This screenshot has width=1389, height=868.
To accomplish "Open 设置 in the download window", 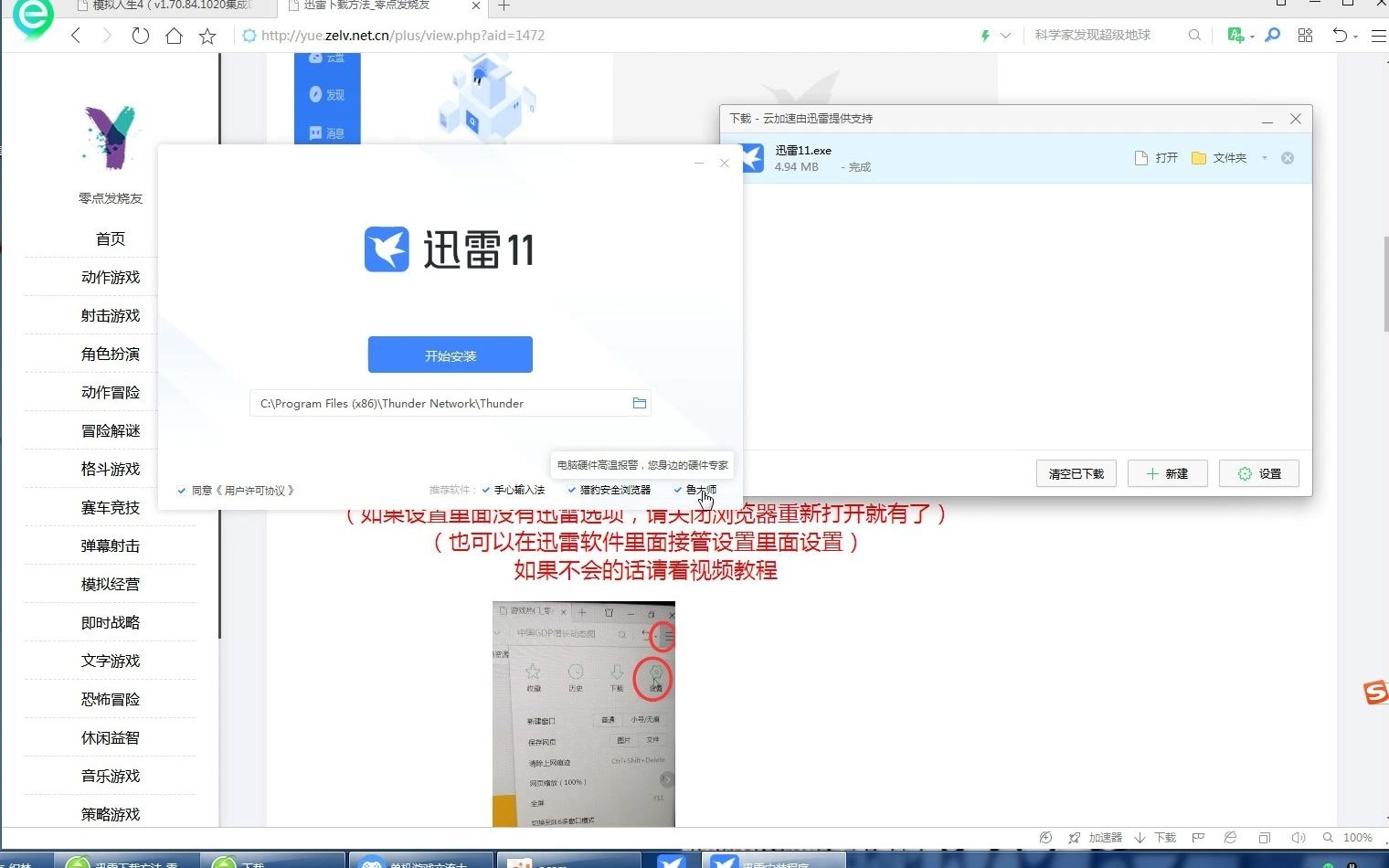I will (x=1259, y=473).
